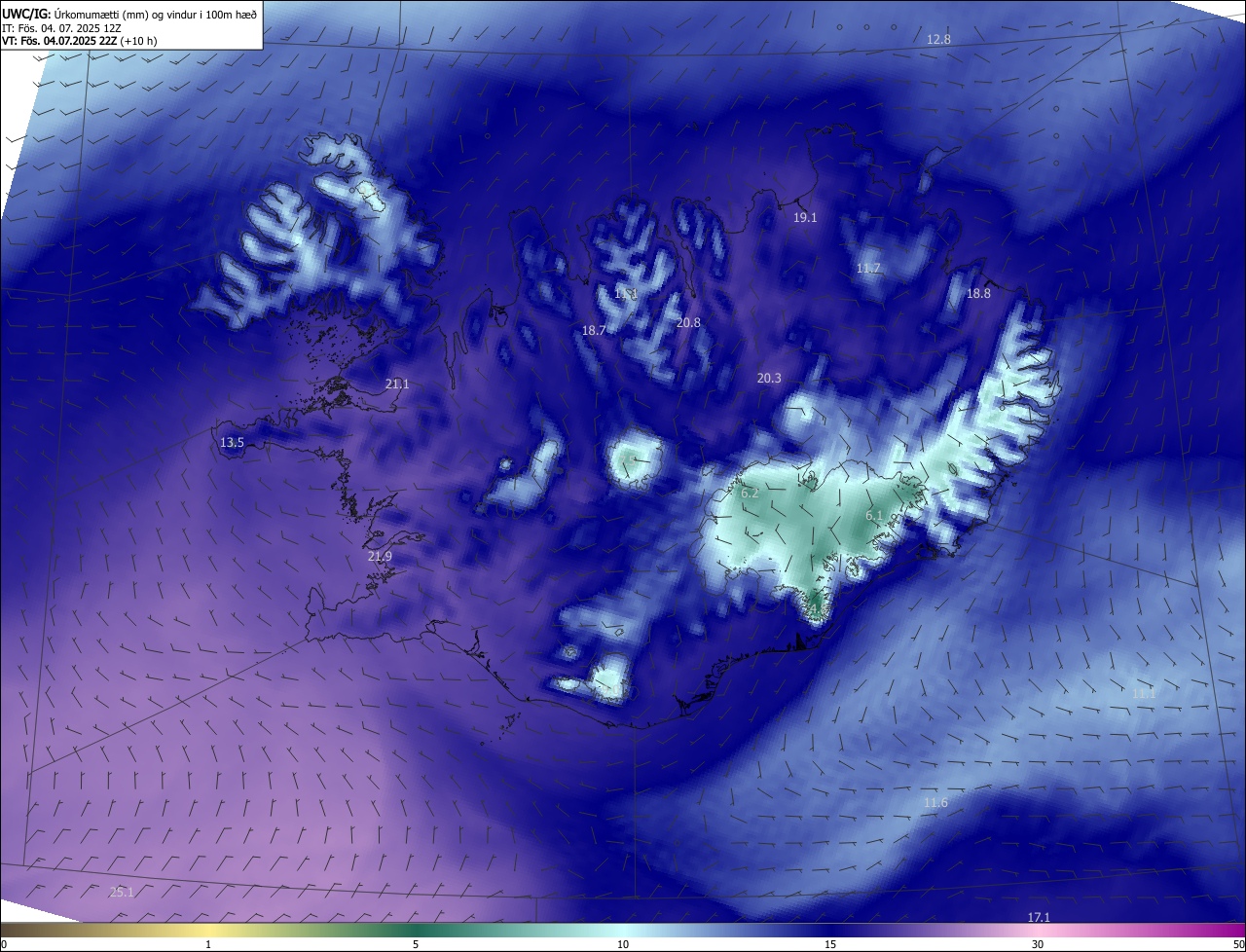The height and width of the screenshot is (952, 1246).
Task: Select the 20.8 value label
Action: tap(688, 323)
